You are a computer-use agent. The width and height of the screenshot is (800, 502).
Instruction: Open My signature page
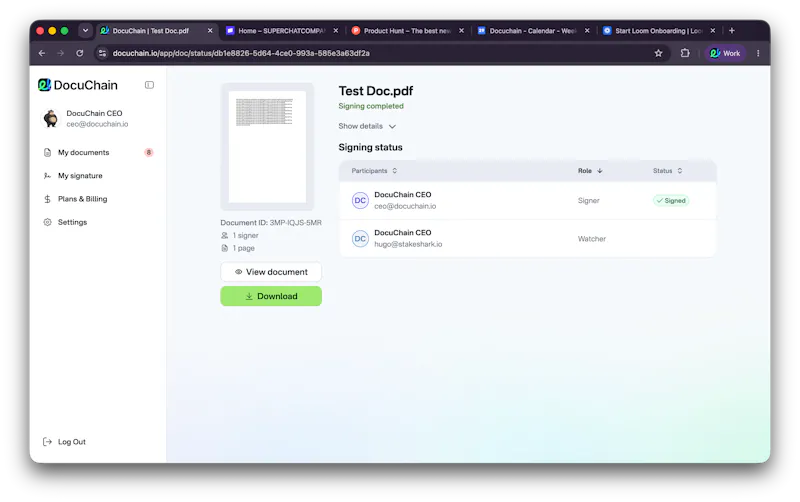coord(80,175)
